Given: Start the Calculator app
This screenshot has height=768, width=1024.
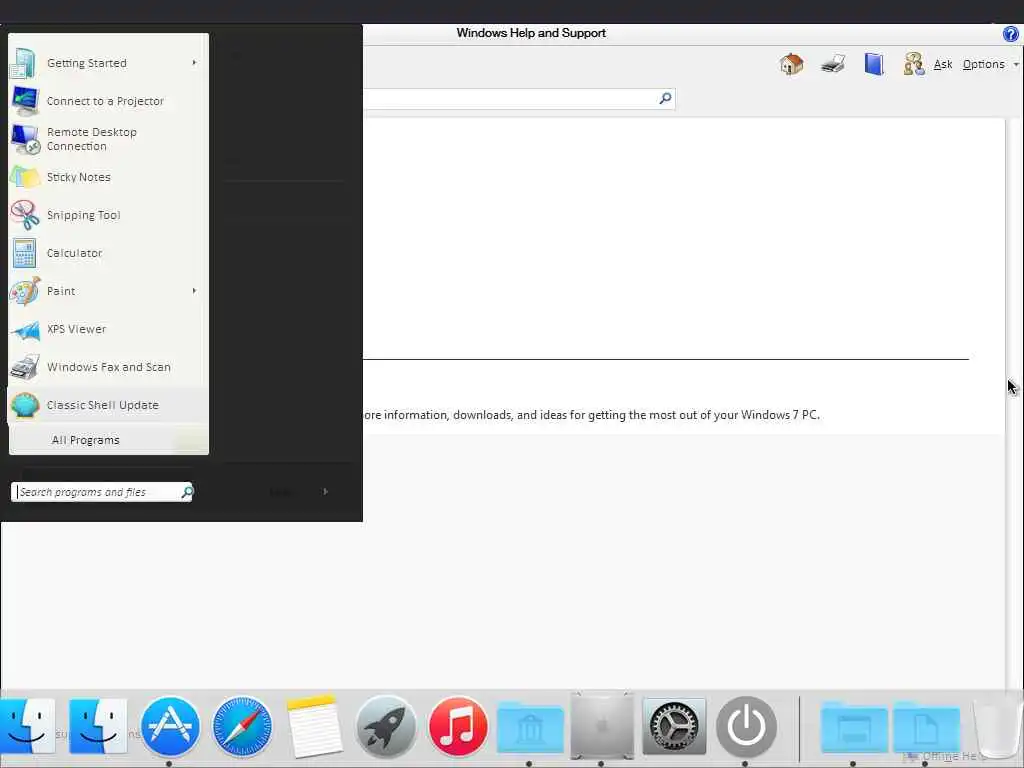Looking at the screenshot, I should pos(108,253).
